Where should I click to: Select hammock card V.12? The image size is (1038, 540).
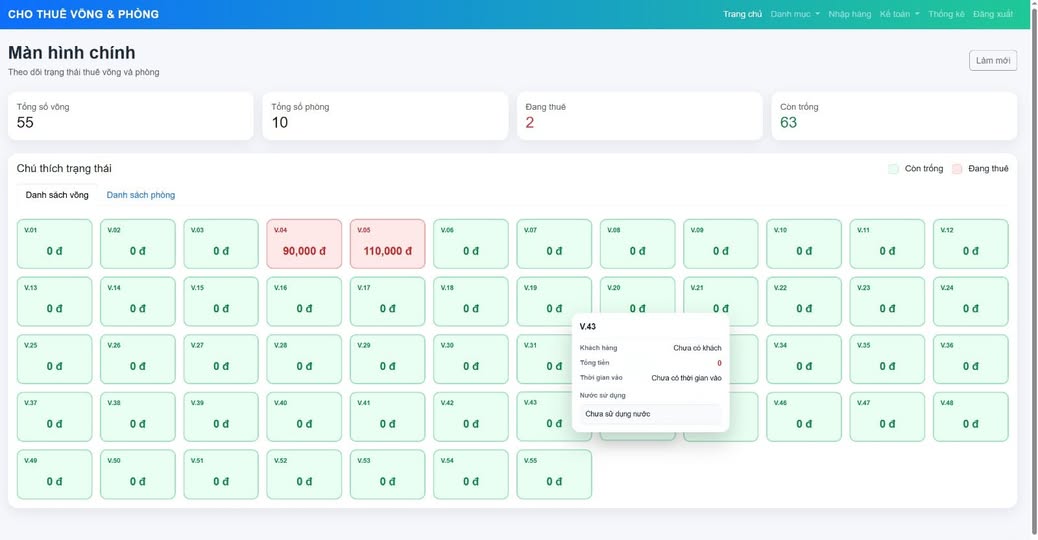[x=970, y=244]
